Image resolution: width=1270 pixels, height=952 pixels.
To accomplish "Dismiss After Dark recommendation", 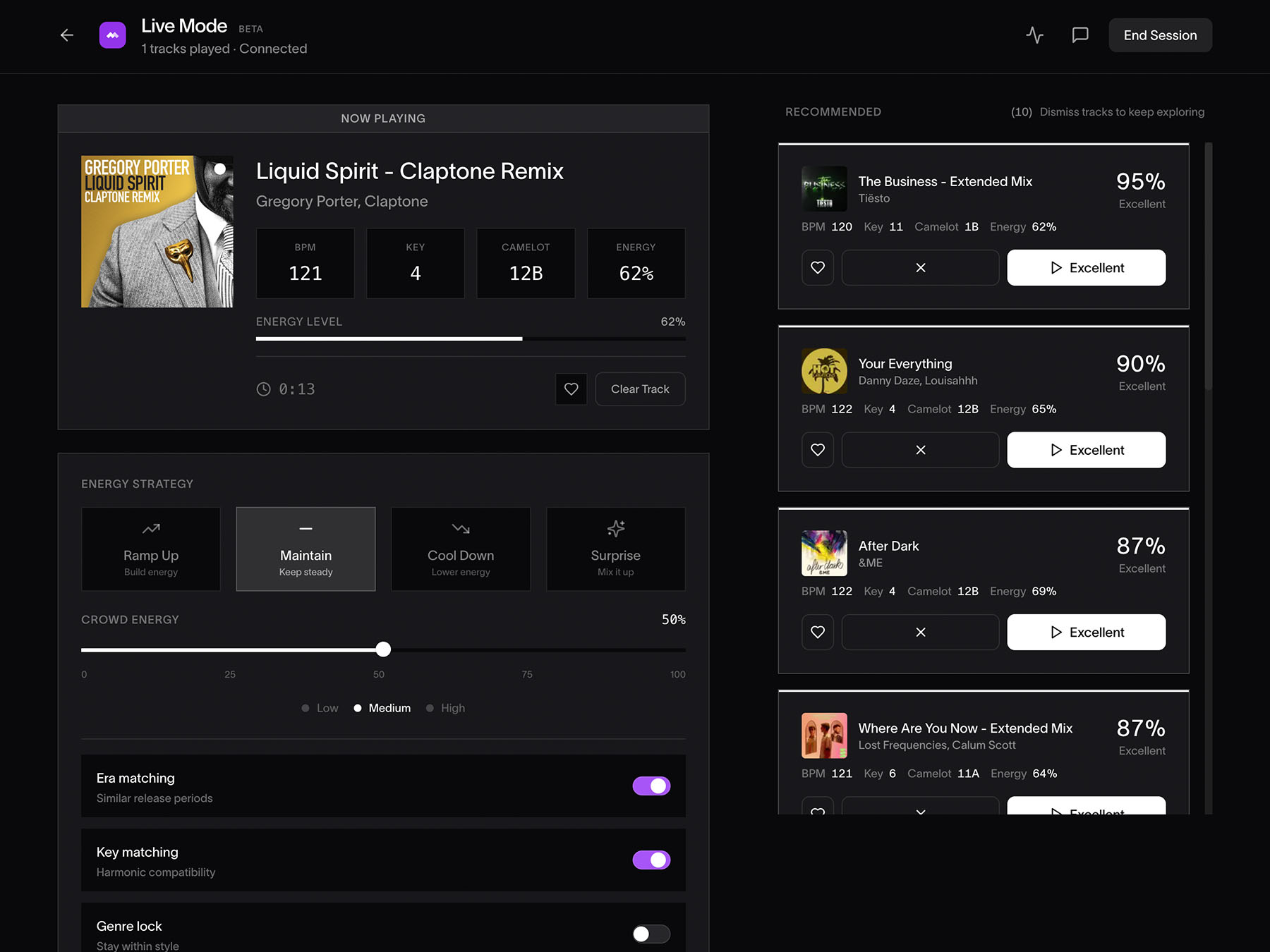I will [x=921, y=633].
